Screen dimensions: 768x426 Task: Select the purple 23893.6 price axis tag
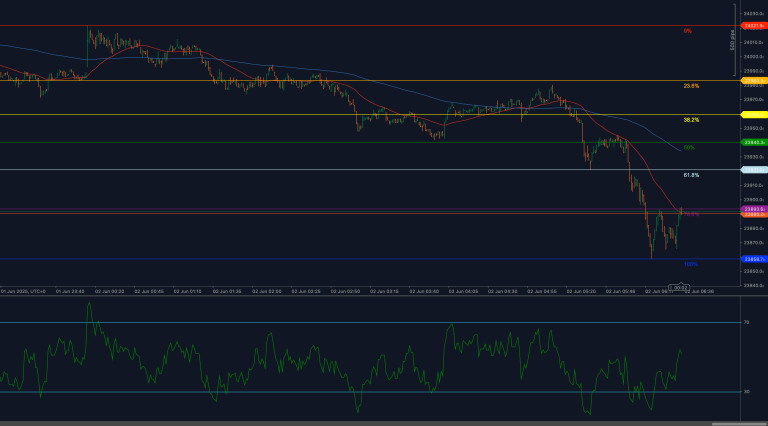pyautogui.click(x=754, y=209)
